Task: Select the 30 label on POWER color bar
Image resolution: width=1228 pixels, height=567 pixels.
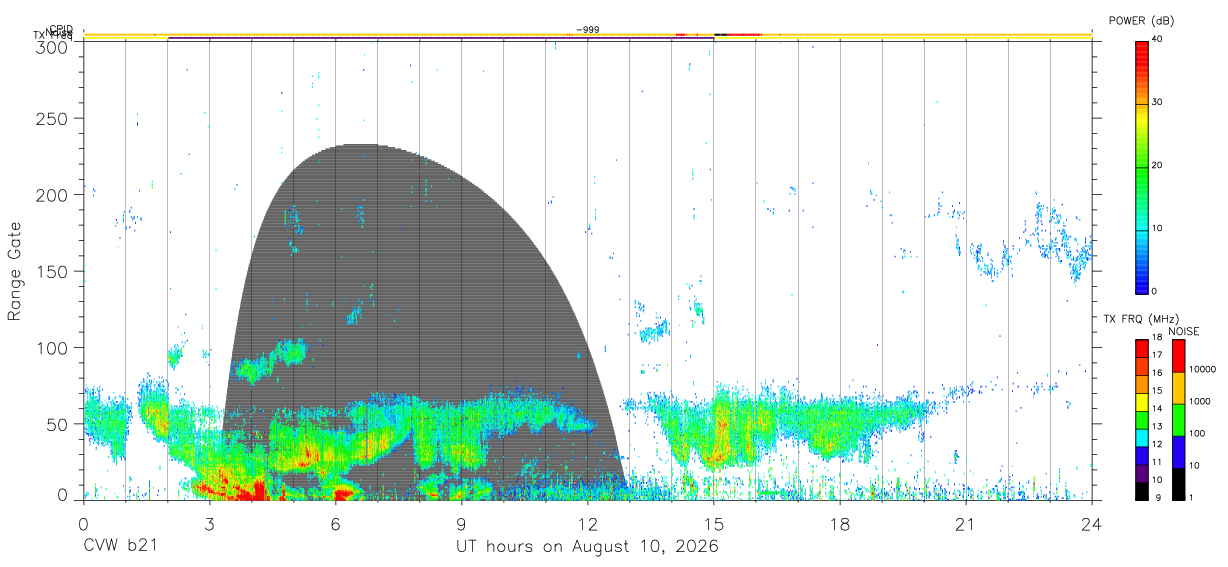Action: [x=1158, y=102]
